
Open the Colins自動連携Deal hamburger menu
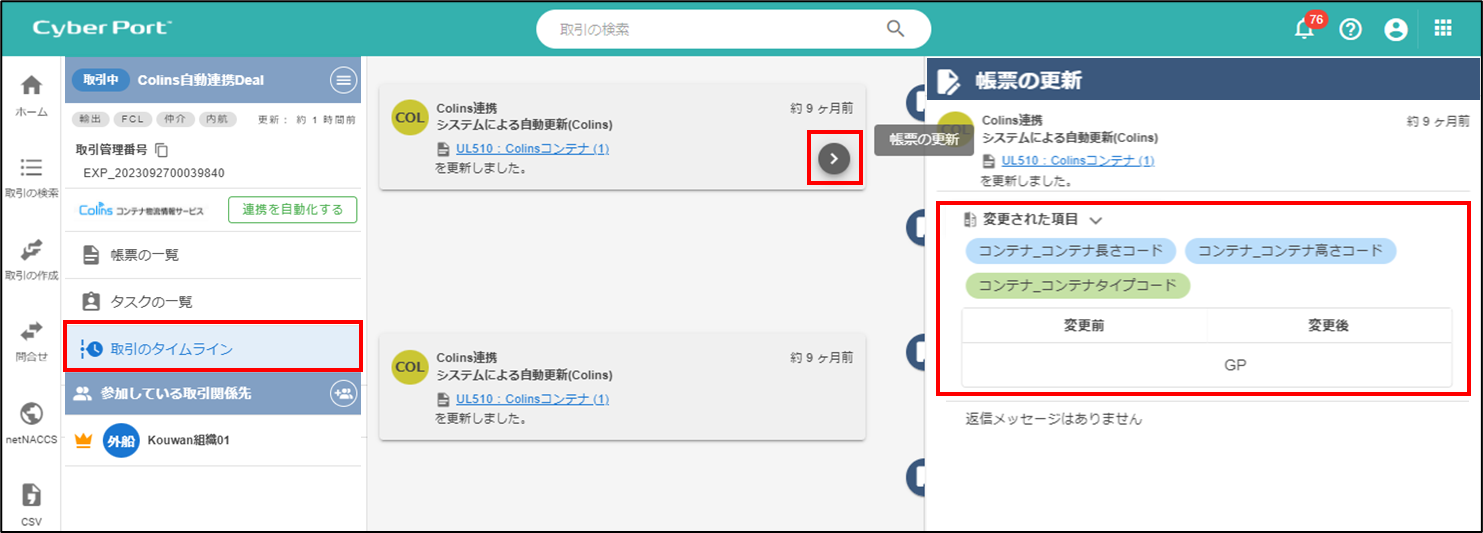point(343,81)
